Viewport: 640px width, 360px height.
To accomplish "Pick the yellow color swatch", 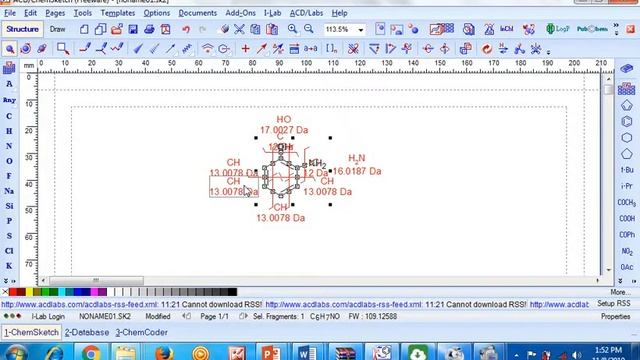I will click(29, 292).
